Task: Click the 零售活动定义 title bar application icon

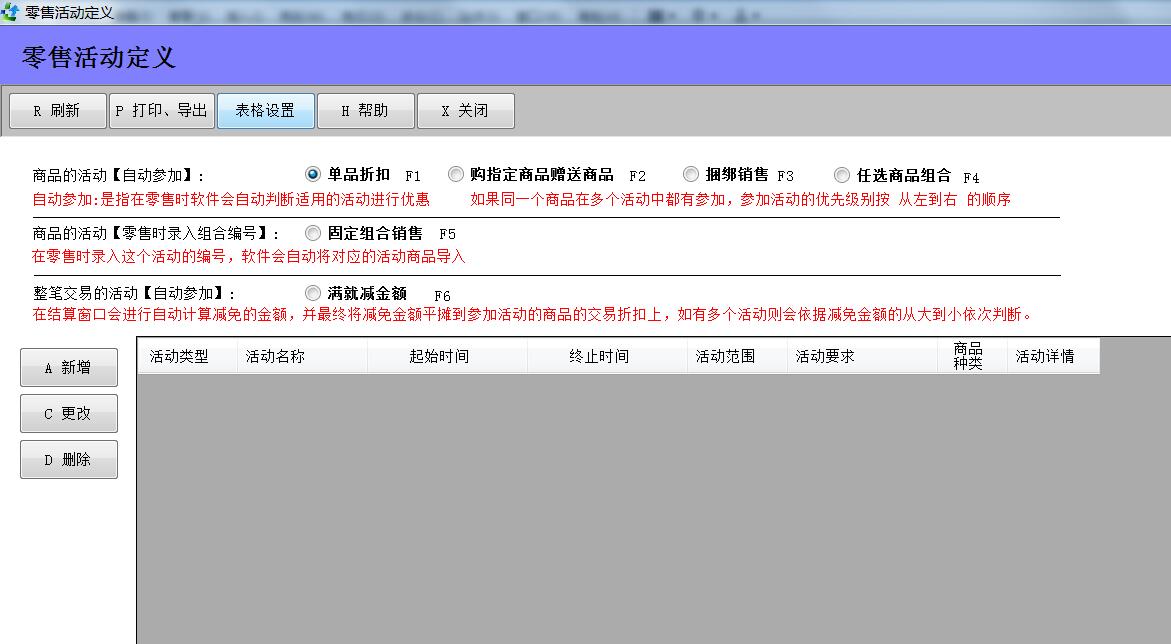Action: coord(10,9)
